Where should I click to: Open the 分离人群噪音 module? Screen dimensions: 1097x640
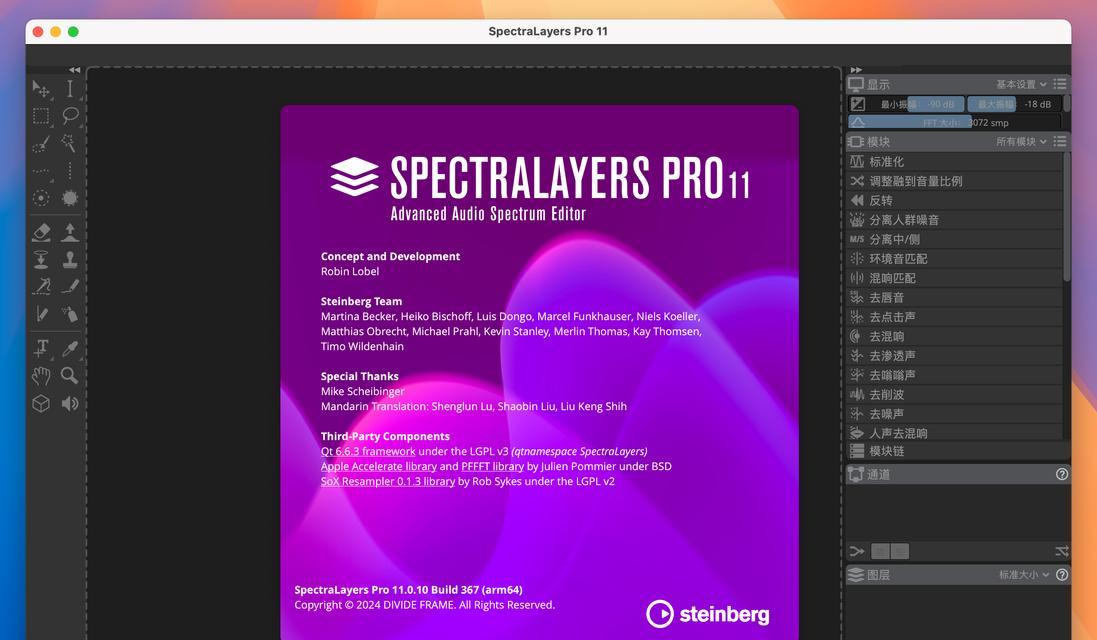click(x=954, y=220)
